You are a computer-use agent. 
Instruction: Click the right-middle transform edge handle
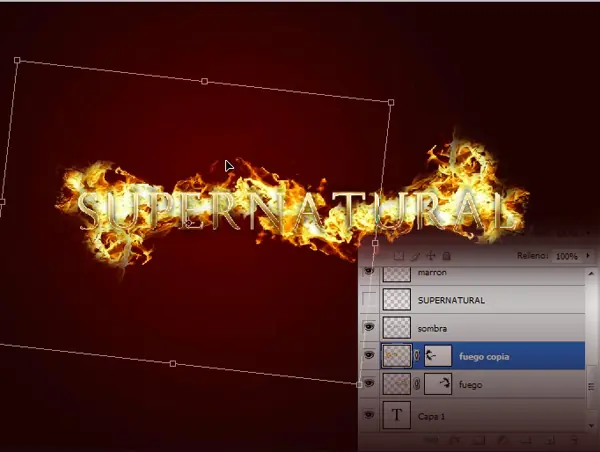click(x=375, y=243)
